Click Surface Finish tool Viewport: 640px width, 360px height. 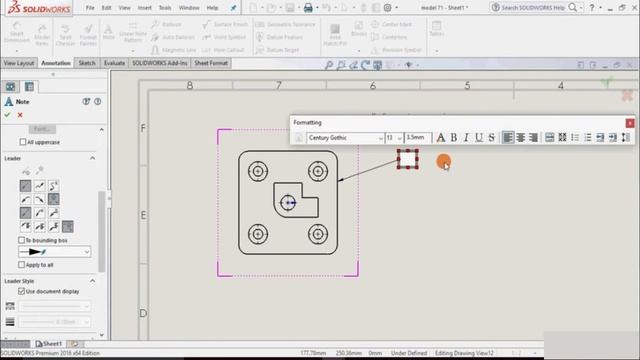[225, 24]
